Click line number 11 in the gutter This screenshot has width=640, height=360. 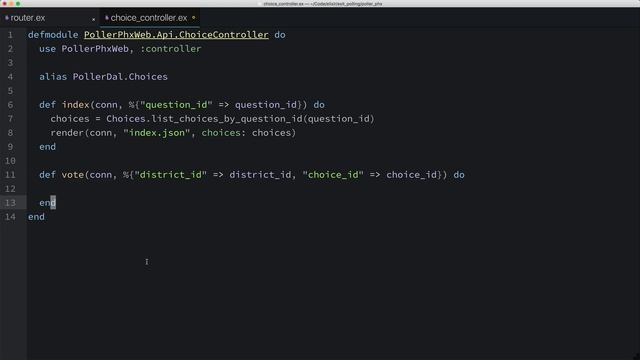10,175
